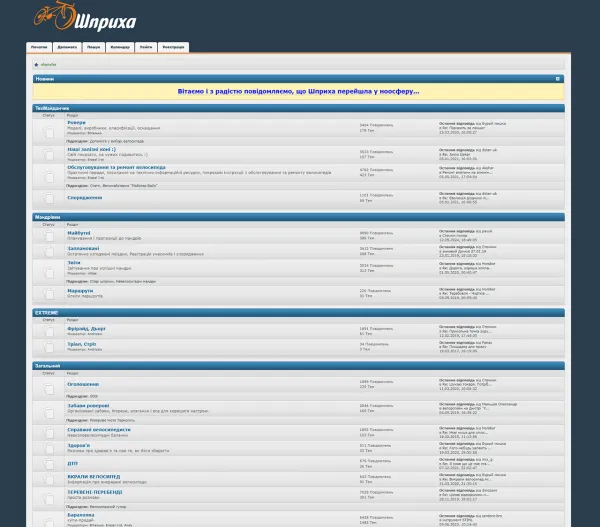
Task: Click the breadcrumb home icon beside shpryha
Action: (x=36, y=65)
